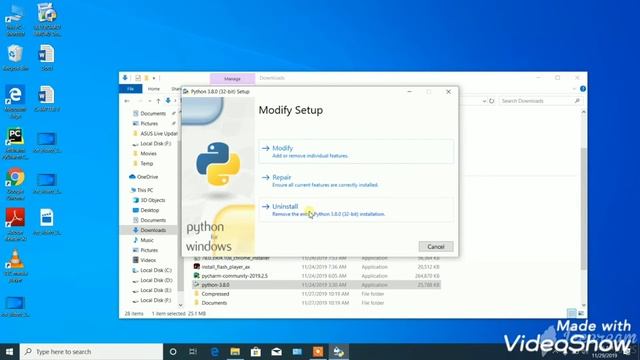The height and width of the screenshot is (360, 640).
Task: Collapse Explorer ribbon chevron
Action: [574, 89]
